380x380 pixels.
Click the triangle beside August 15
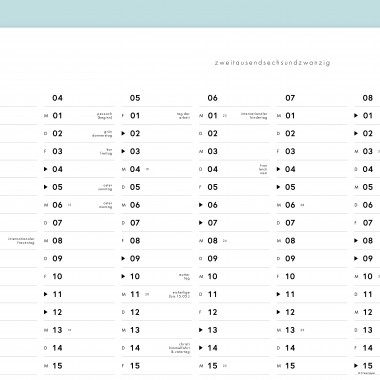pyautogui.click(x=356, y=366)
